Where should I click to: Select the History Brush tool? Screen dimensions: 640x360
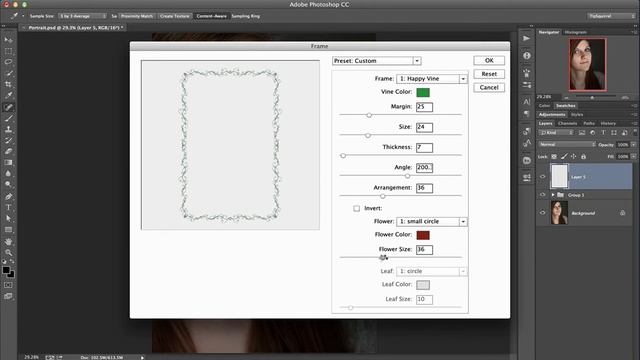coord(8,140)
